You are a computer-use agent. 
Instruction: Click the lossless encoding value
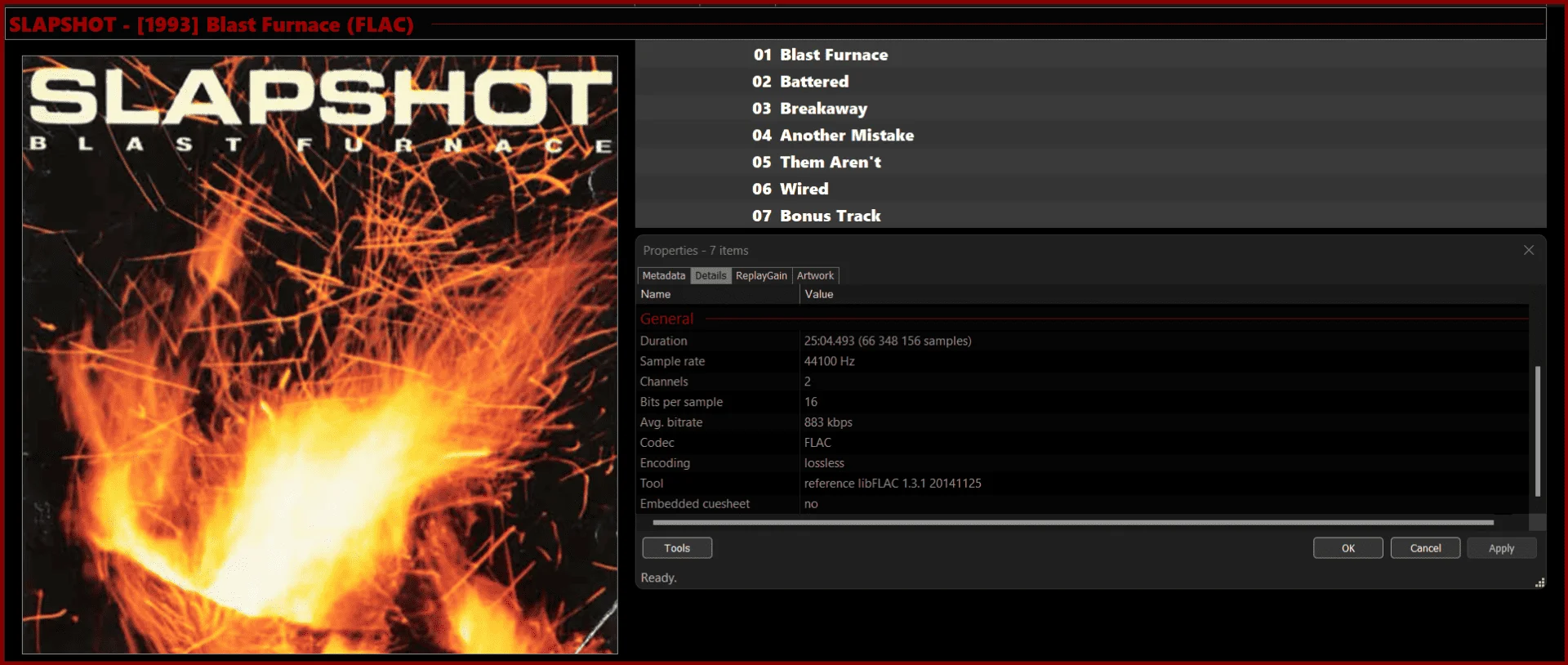coord(824,463)
